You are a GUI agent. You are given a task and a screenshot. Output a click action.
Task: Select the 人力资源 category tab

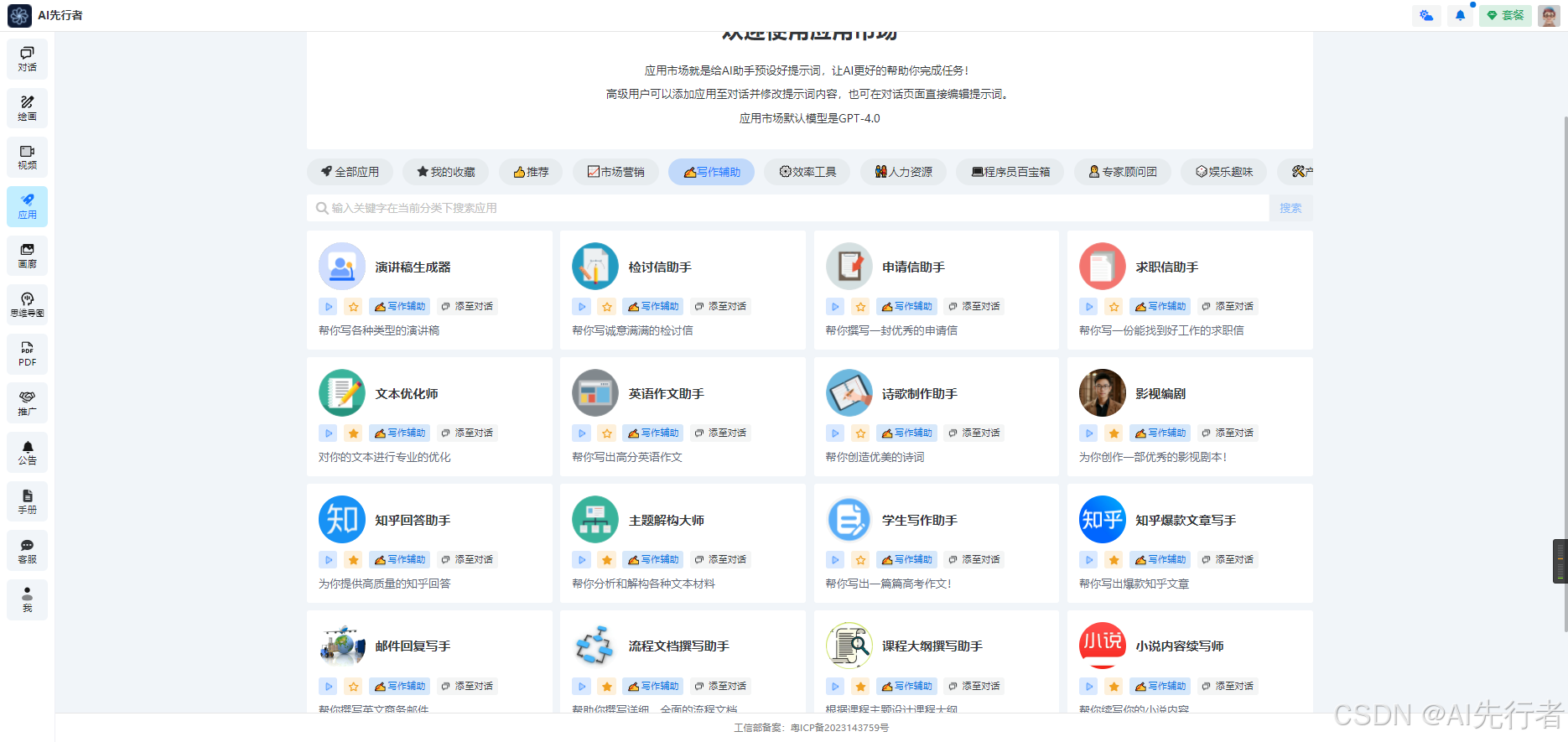click(903, 172)
